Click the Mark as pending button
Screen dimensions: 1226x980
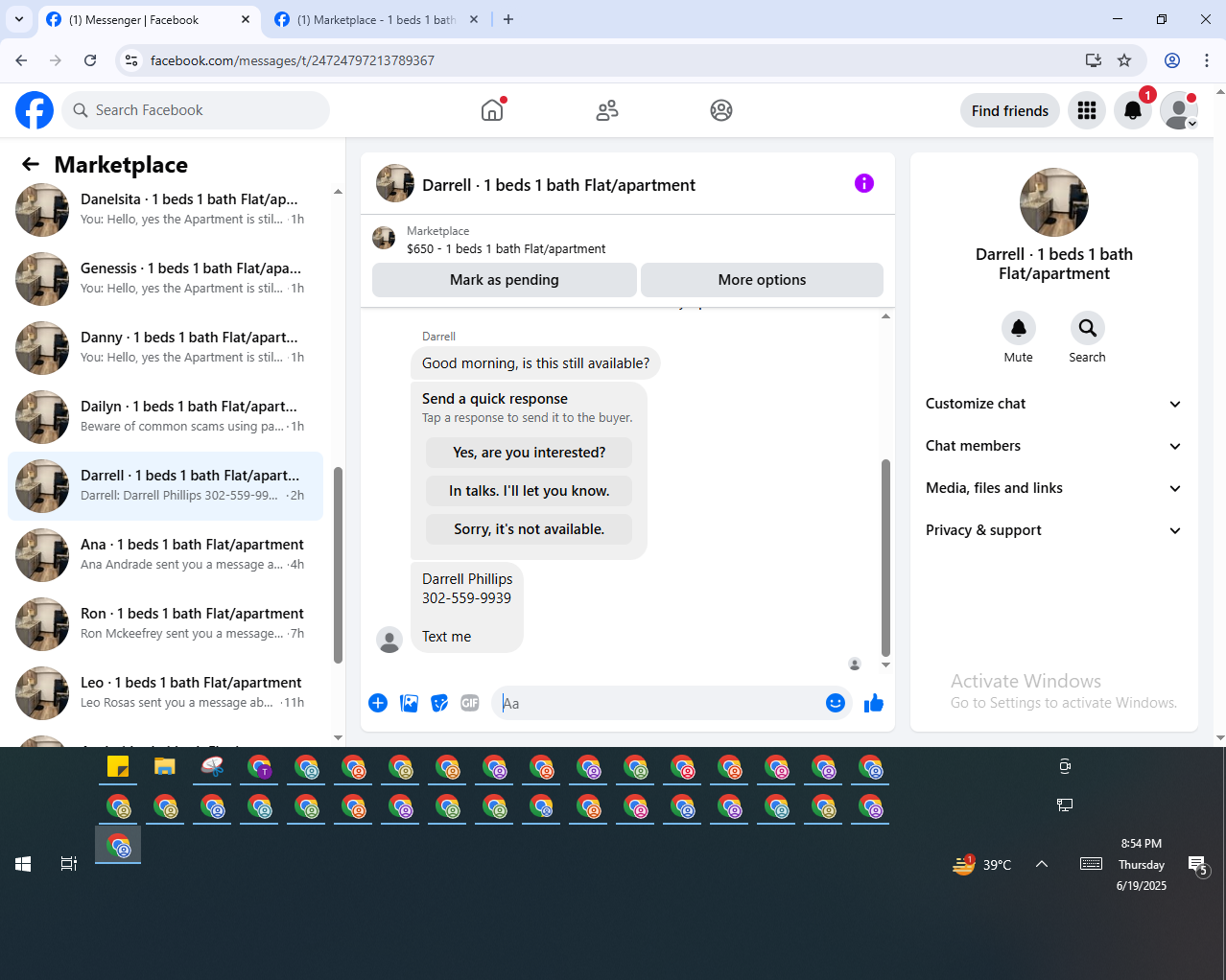(x=505, y=280)
